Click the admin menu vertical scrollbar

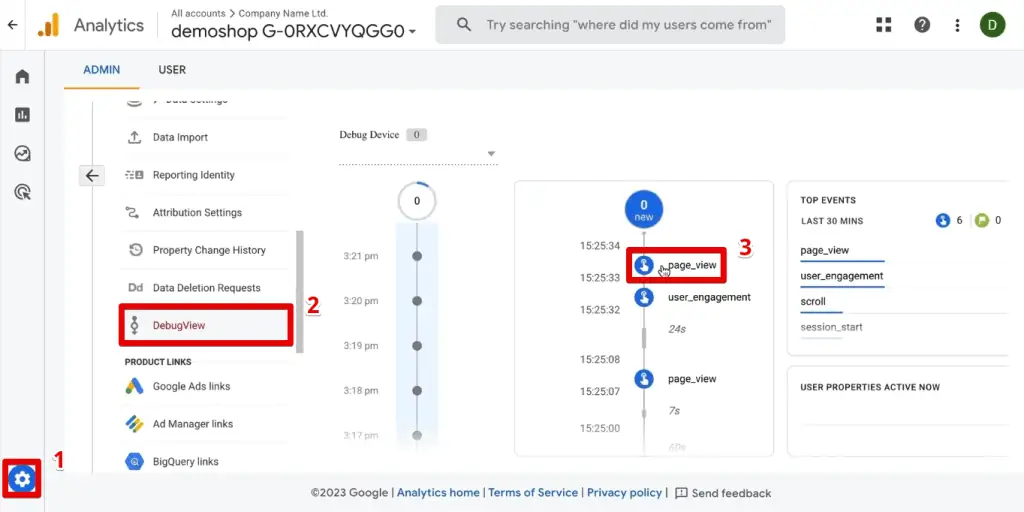[x=300, y=291]
